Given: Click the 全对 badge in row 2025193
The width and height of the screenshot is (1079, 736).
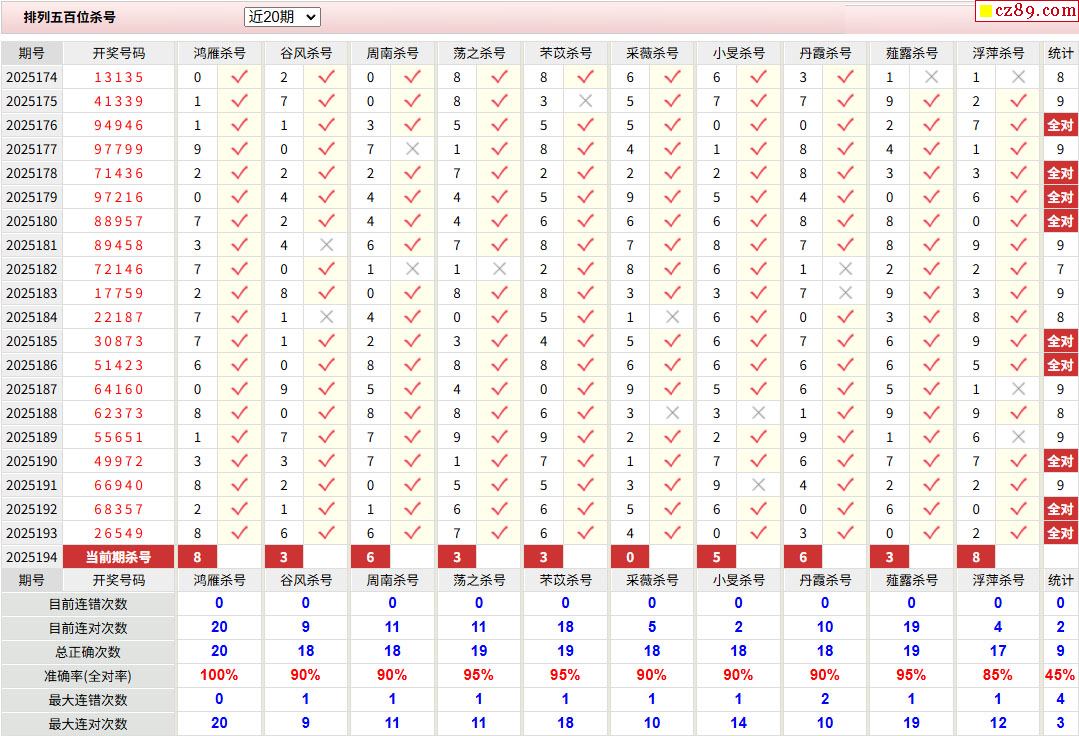Looking at the screenshot, I should 1060,533.
